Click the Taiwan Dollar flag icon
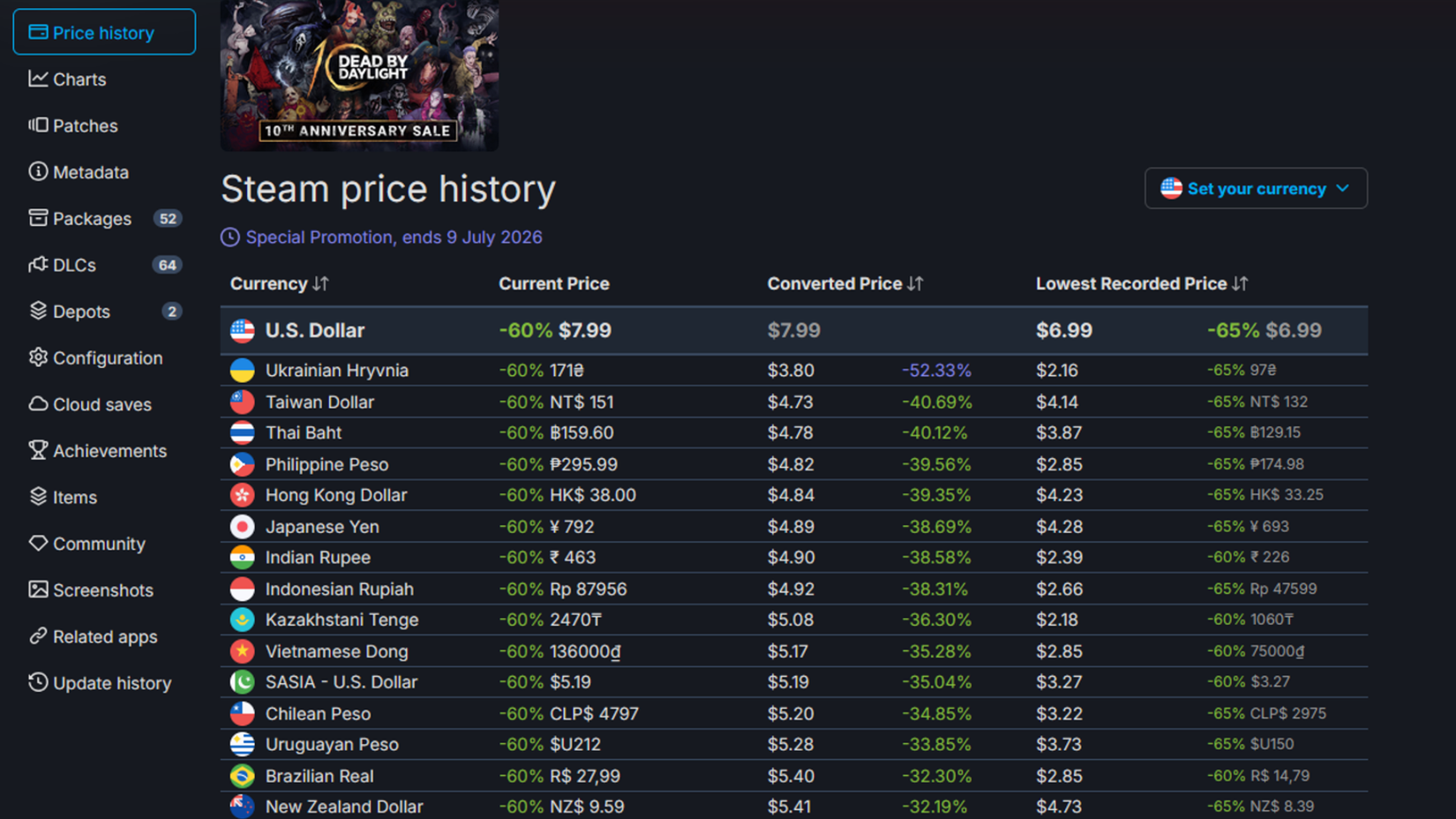 tap(243, 402)
